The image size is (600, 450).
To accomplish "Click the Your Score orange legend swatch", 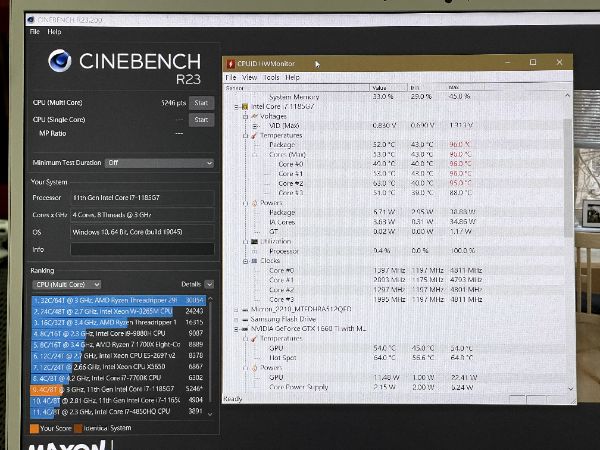I will 34,429.
